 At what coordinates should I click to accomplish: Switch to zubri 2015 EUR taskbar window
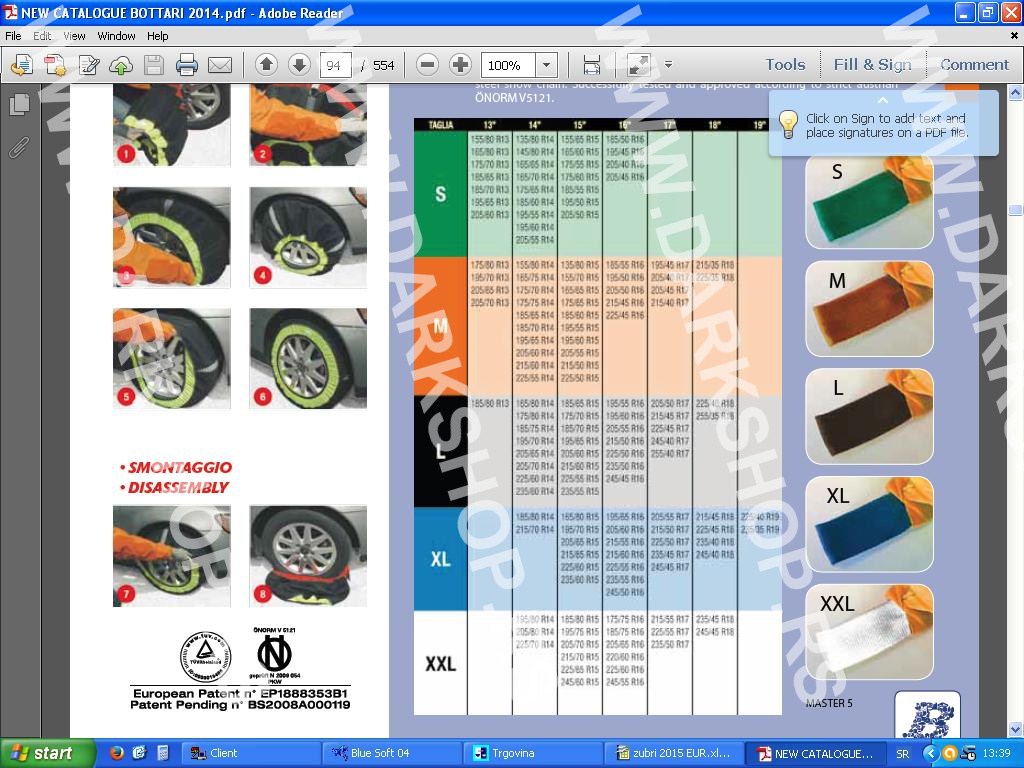675,754
